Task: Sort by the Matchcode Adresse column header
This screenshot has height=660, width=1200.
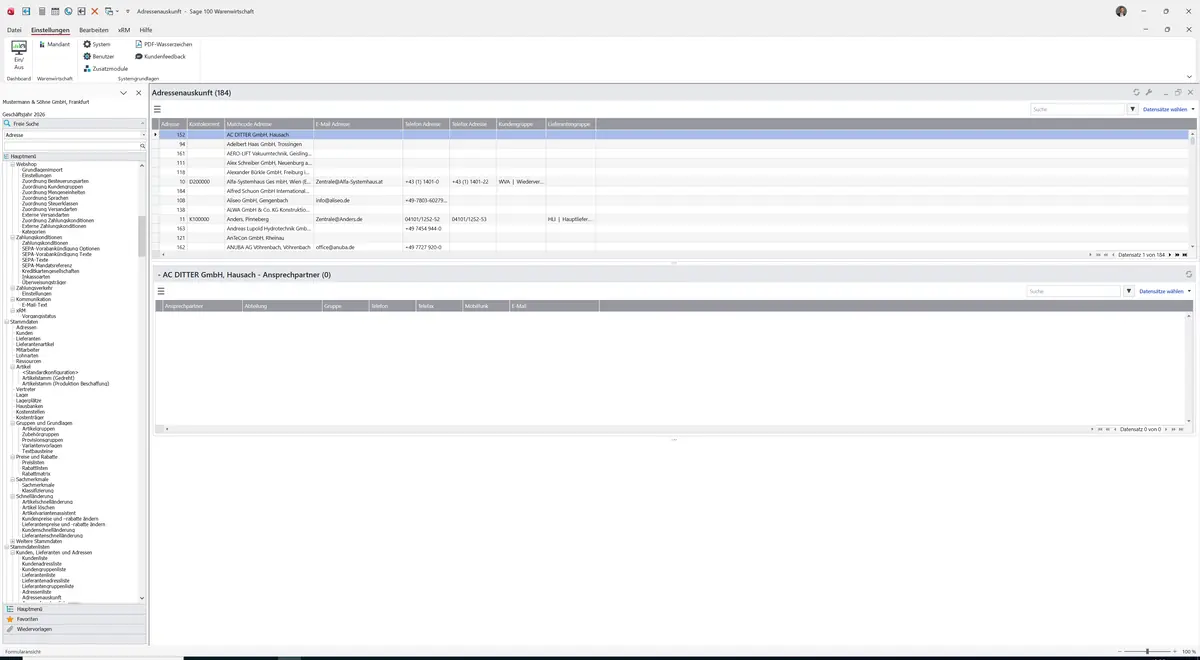Action: click(269, 124)
